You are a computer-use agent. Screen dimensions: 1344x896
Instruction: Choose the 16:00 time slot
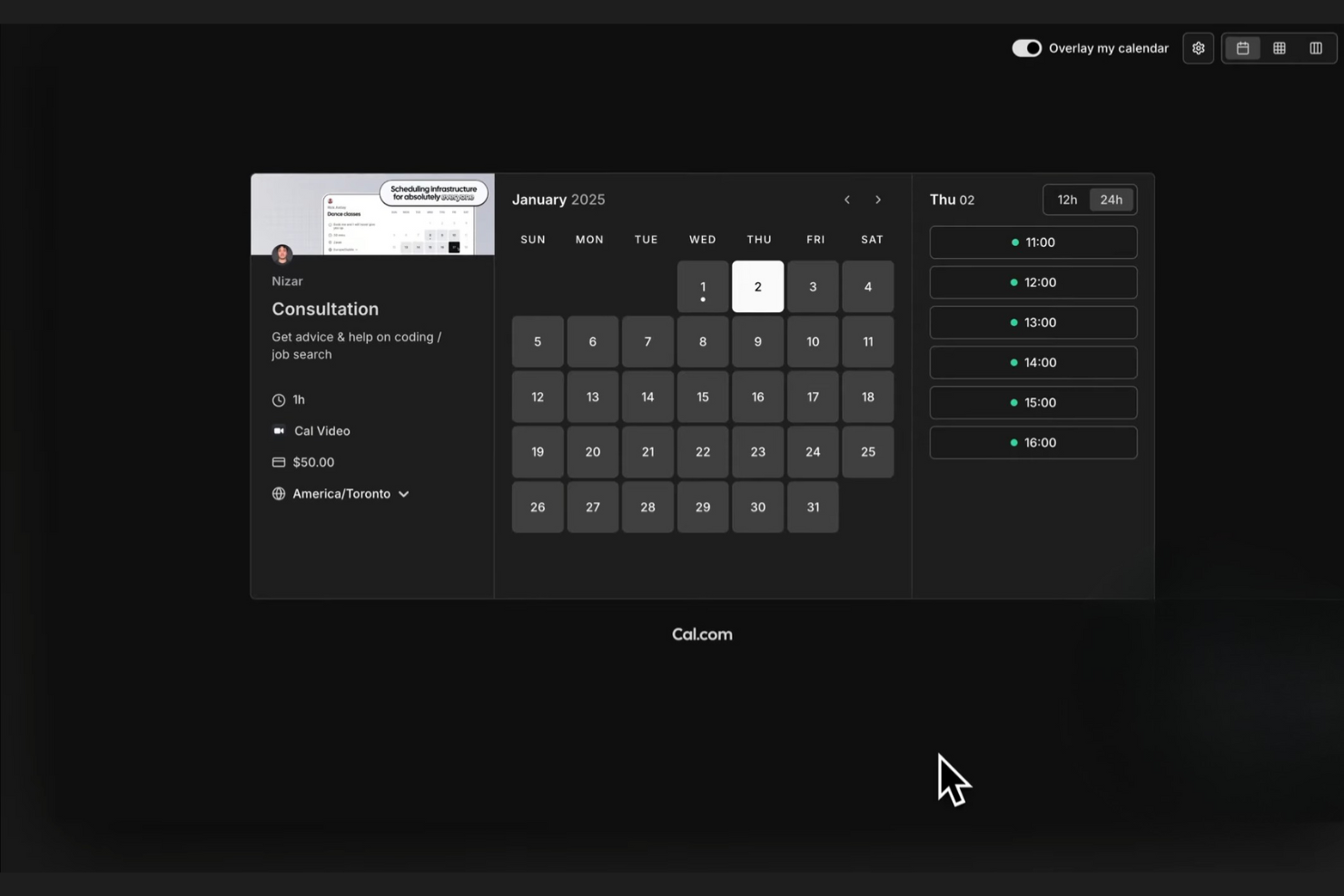1033,442
